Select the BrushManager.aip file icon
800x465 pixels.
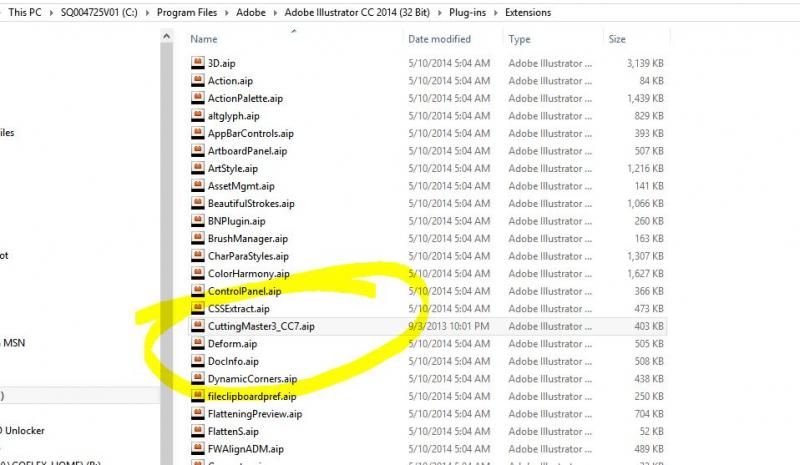tap(197, 238)
